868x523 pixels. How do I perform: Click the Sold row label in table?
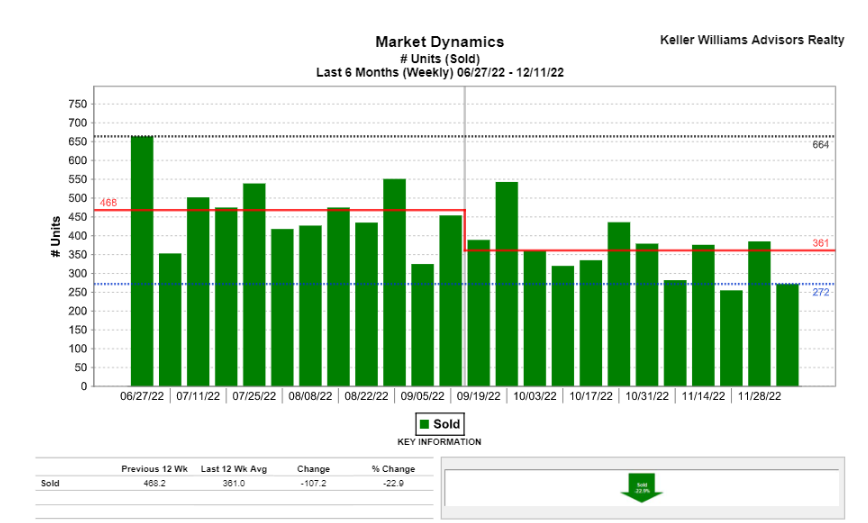pos(50,483)
